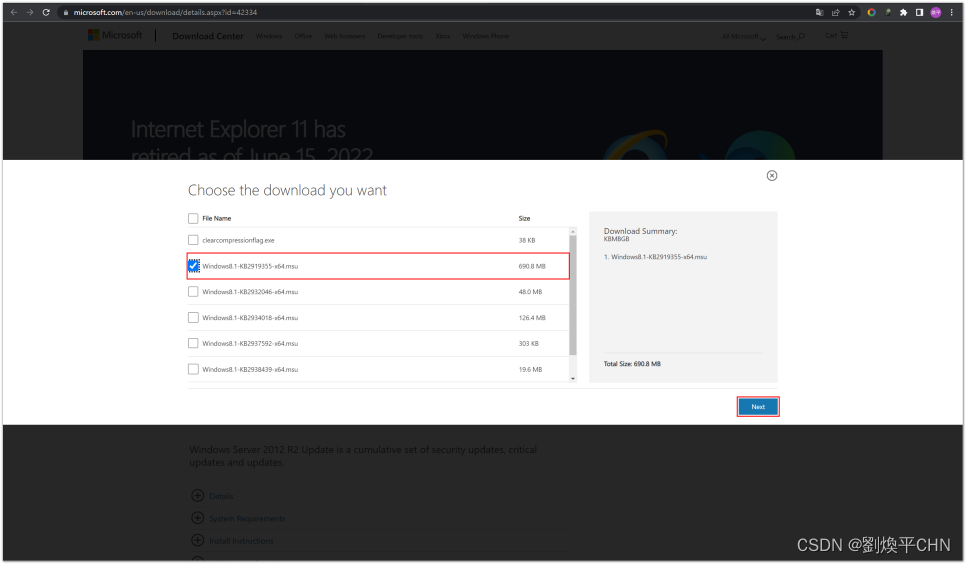Image resolution: width=966 pixels, height=564 pixels.
Task: Open the Extensions puzzle piece menu
Action: 903,12
